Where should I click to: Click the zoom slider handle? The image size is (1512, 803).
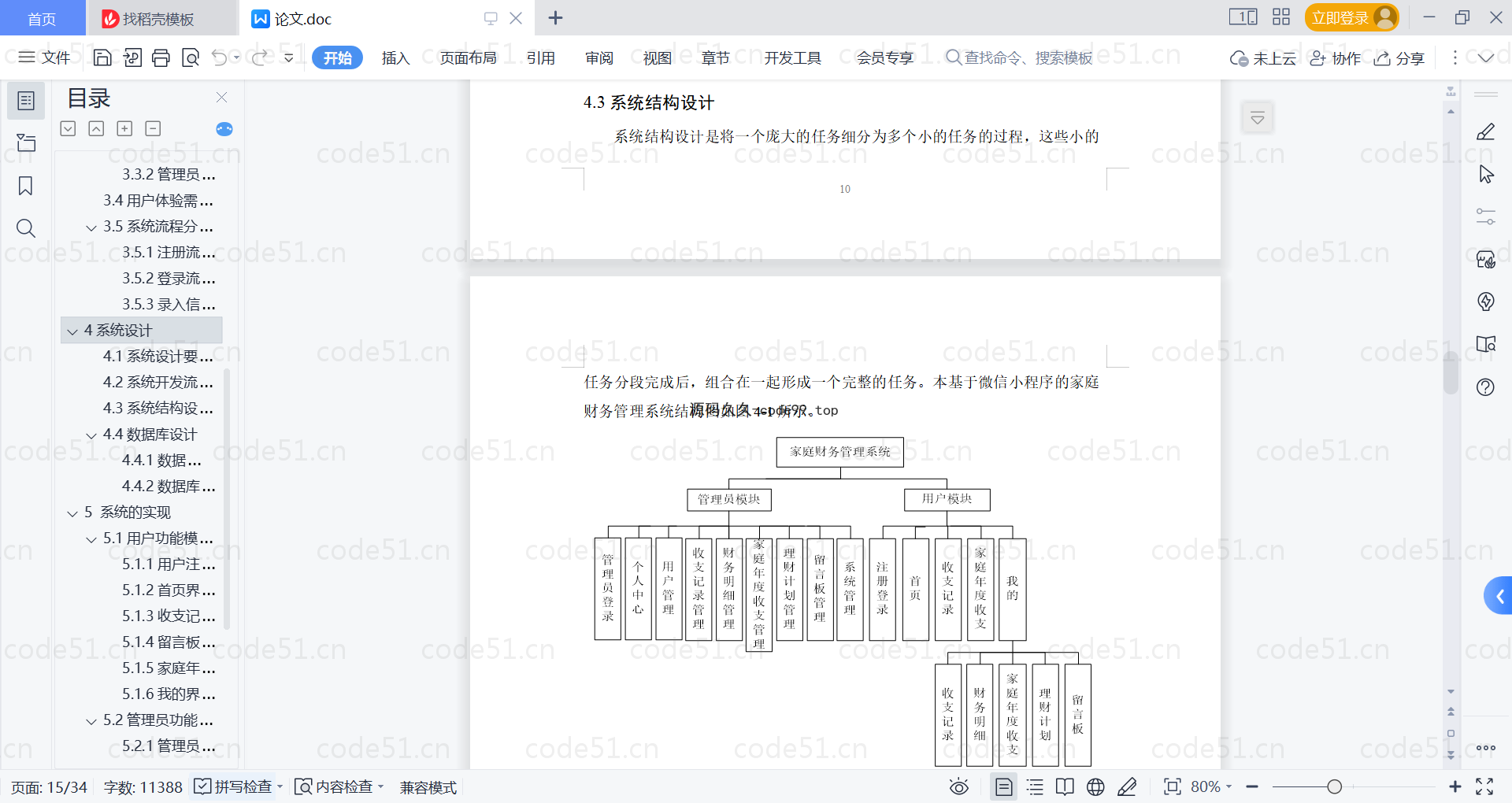[1334, 787]
